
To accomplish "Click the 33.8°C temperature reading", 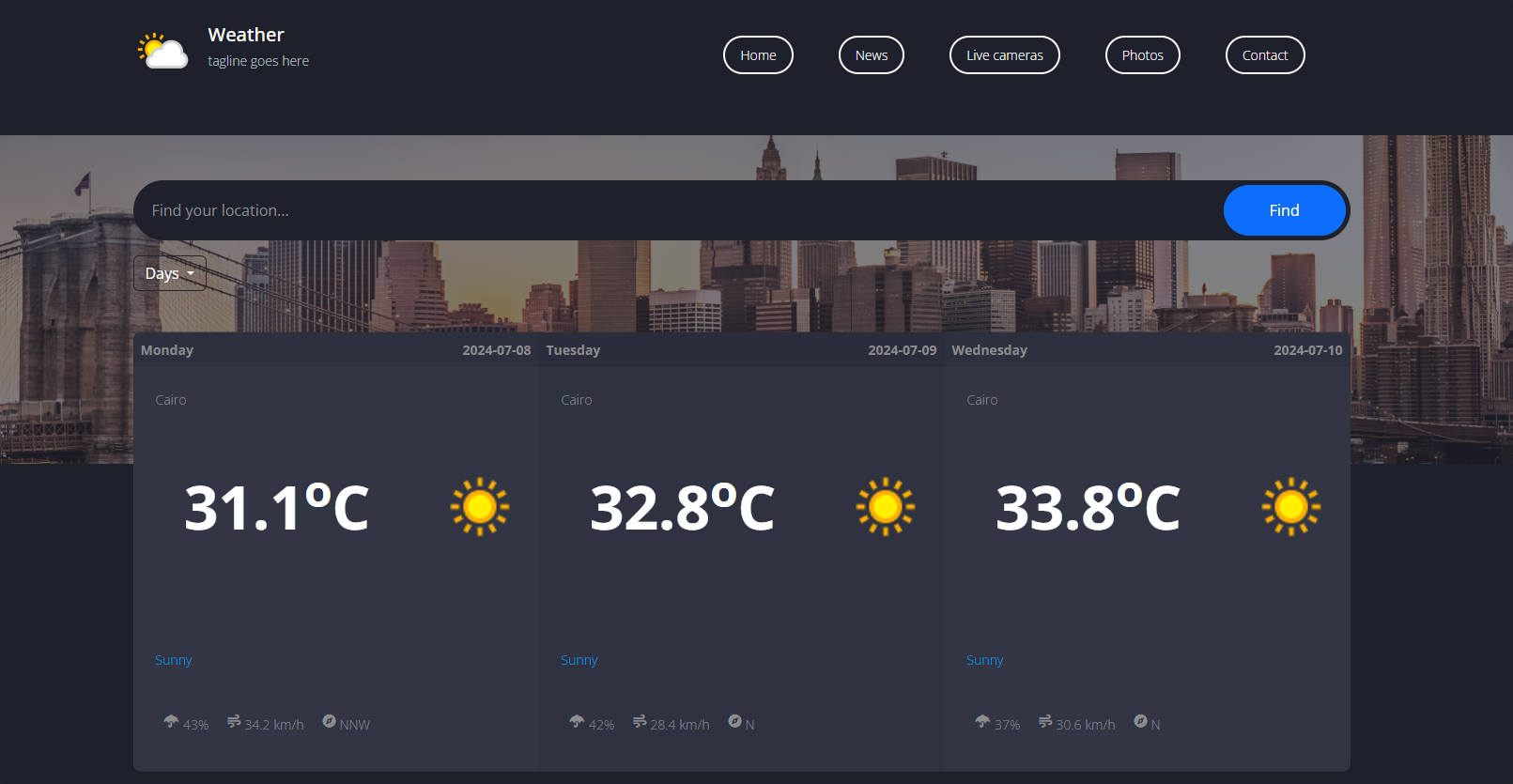I will tap(1088, 508).
